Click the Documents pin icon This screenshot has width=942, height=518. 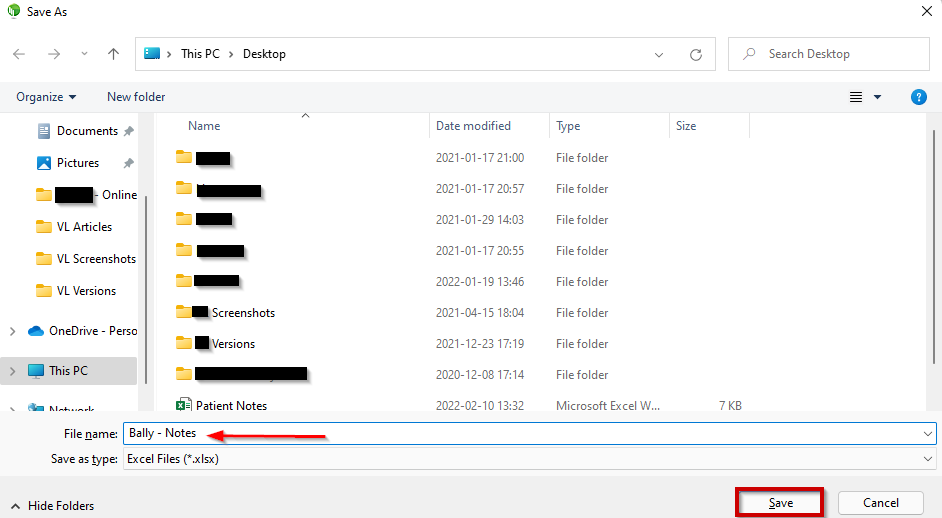pyautogui.click(x=129, y=131)
